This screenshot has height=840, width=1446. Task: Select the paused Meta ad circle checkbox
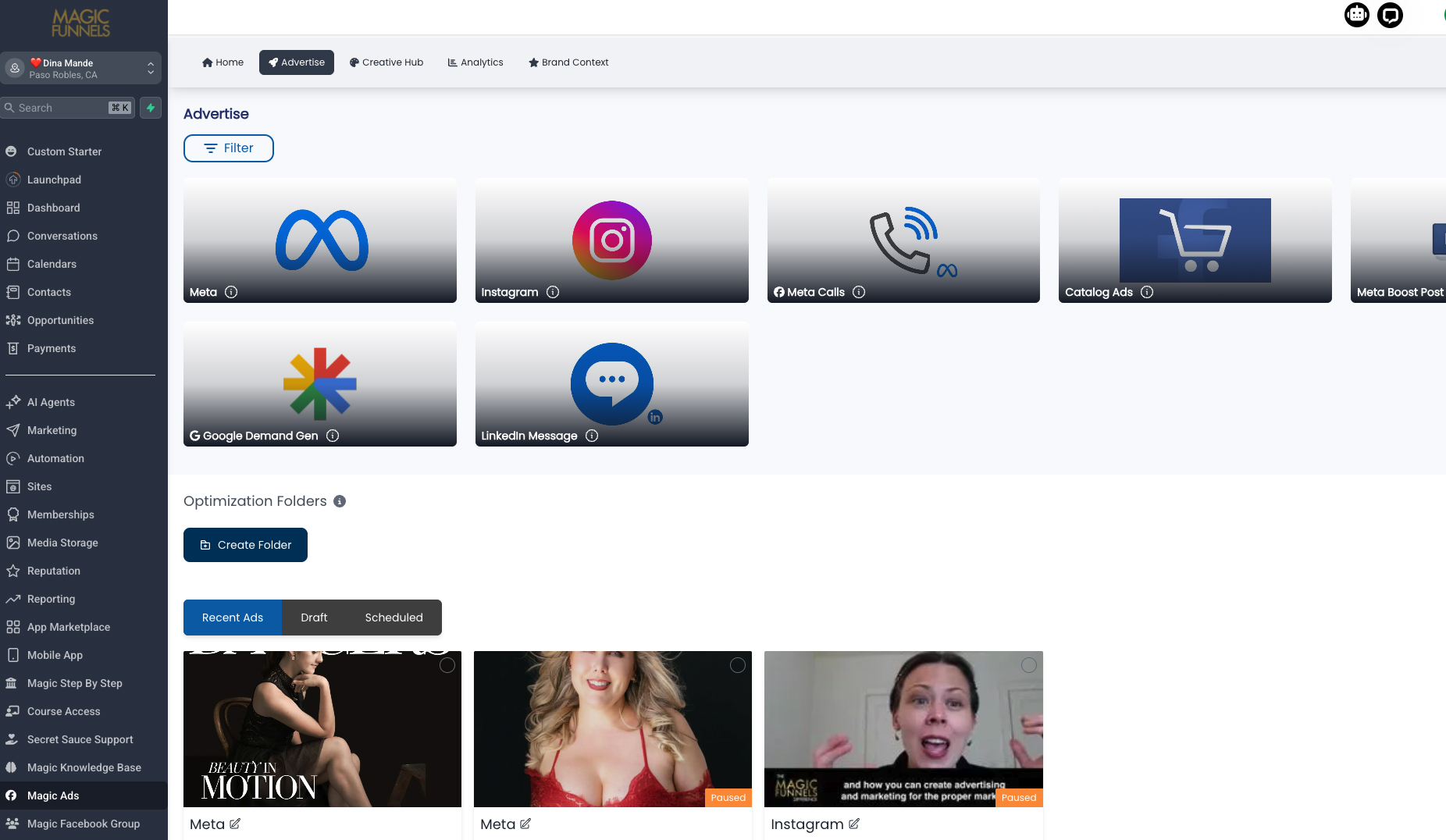(x=738, y=665)
